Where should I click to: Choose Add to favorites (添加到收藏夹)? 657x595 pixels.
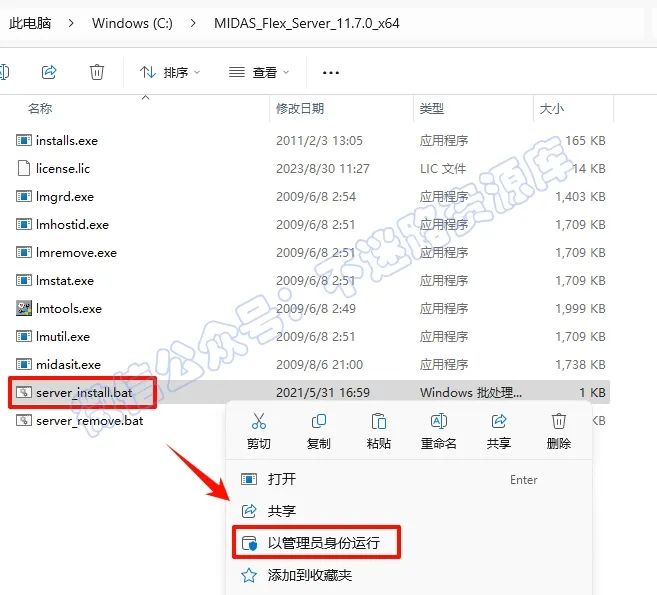pyautogui.click(x=409, y=575)
